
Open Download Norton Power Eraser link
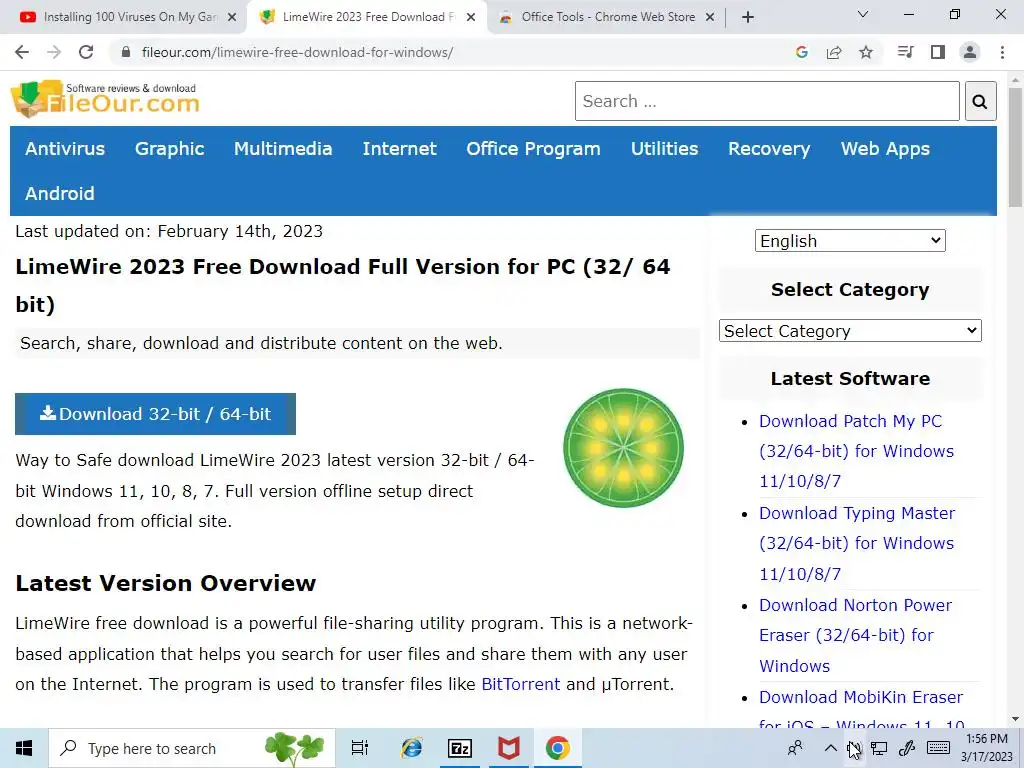click(855, 635)
